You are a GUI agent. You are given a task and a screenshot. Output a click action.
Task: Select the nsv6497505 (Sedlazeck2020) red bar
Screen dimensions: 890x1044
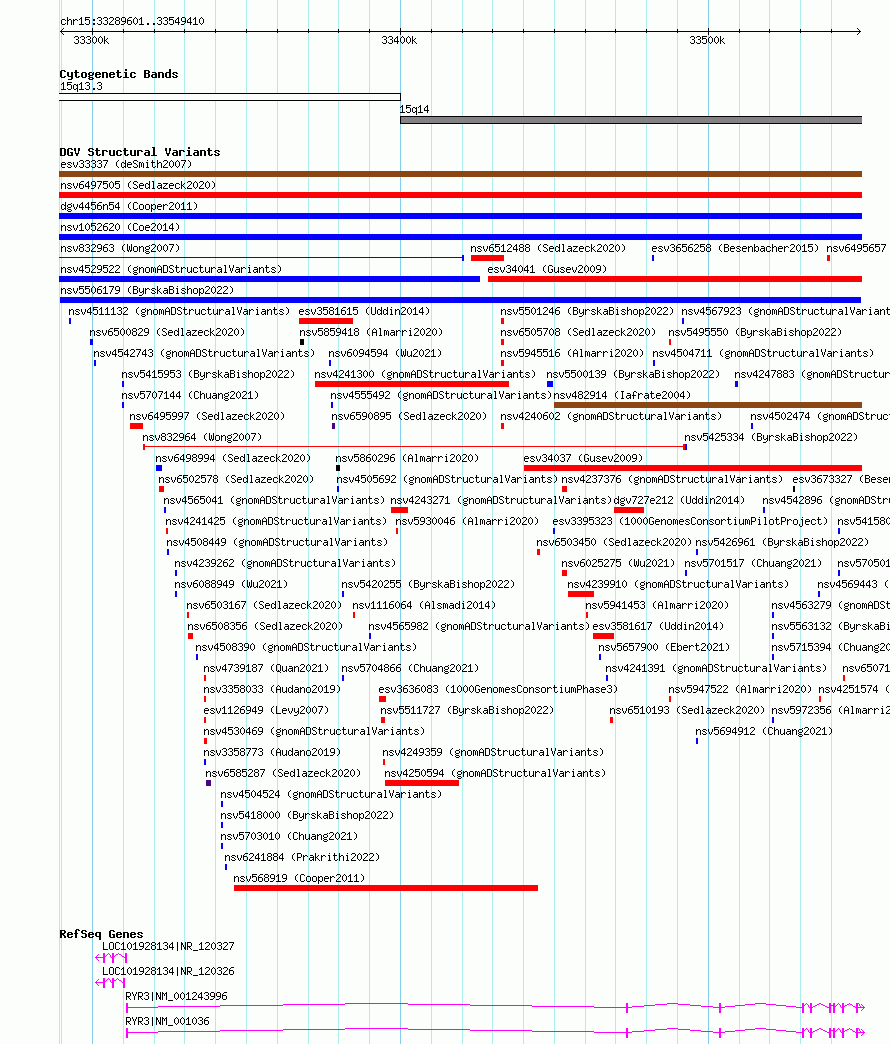pyautogui.click(x=461, y=195)
